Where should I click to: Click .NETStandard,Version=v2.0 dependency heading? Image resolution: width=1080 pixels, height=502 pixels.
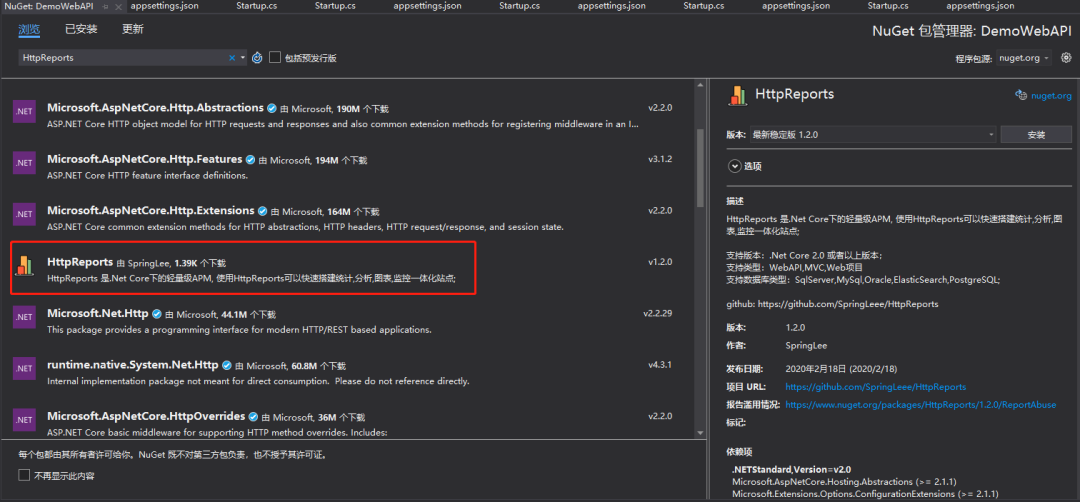click(791, 469)
